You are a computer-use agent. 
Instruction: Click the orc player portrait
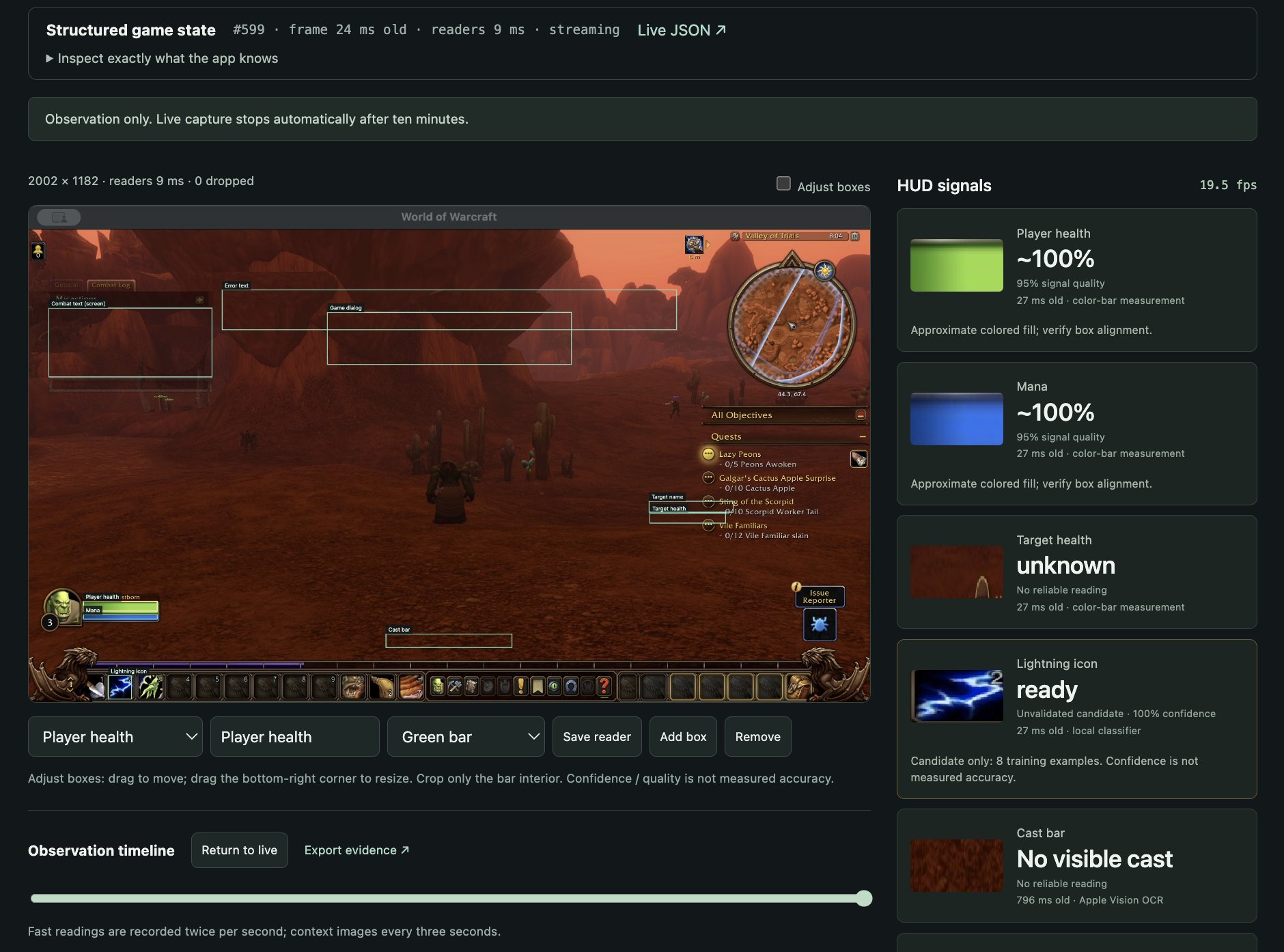click(63, 605)
